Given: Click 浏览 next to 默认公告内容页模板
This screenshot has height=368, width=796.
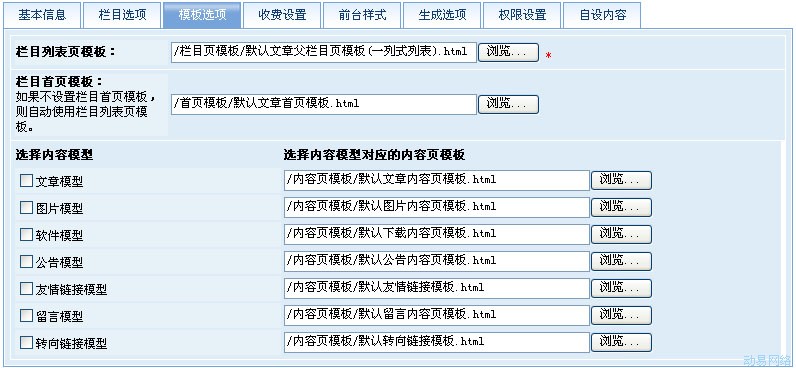Looking at the screenshot, I should (x=621, y=261).
